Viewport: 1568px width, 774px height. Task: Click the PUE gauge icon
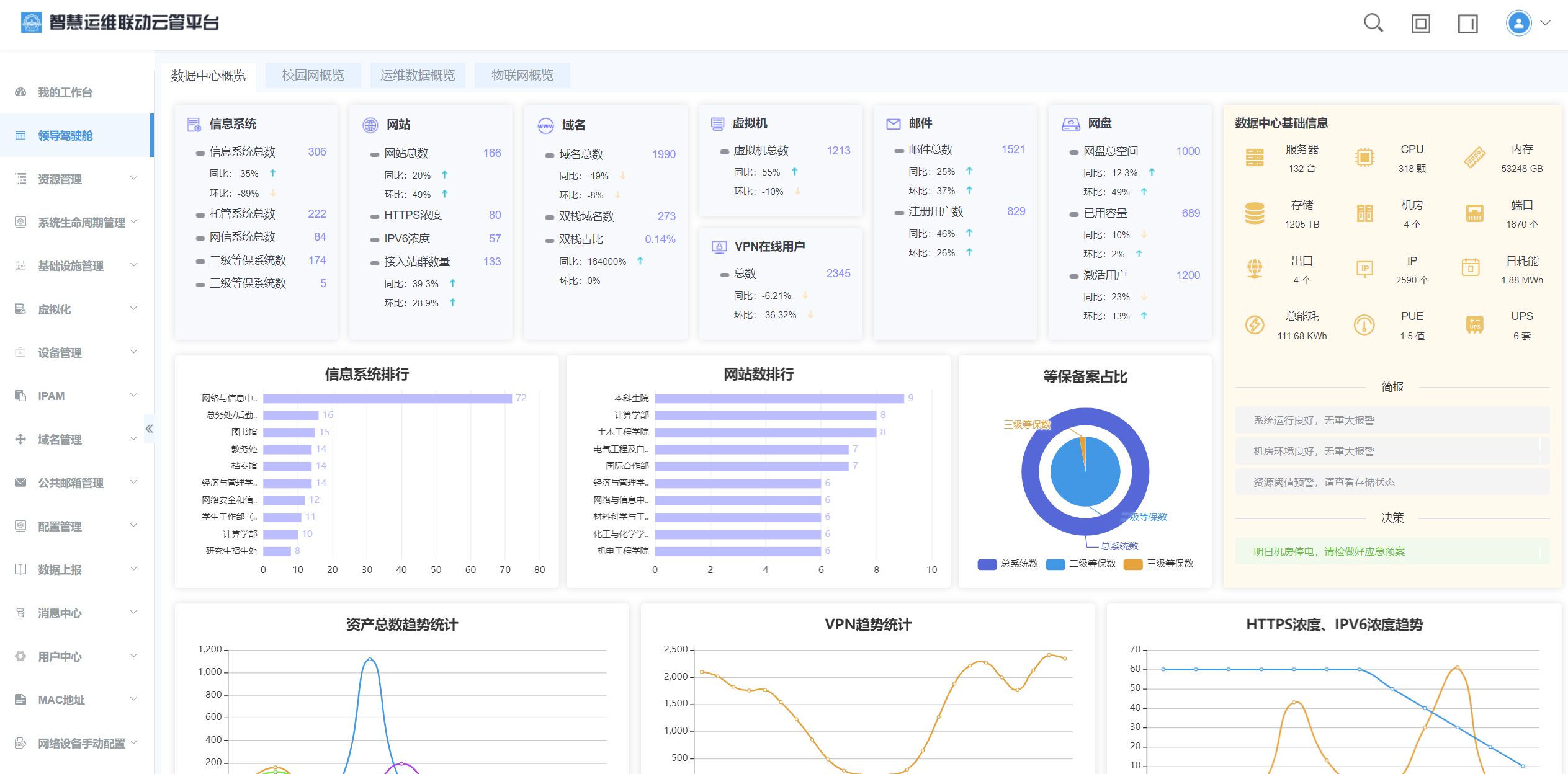pyautogui.click(x=1364, y=324)
